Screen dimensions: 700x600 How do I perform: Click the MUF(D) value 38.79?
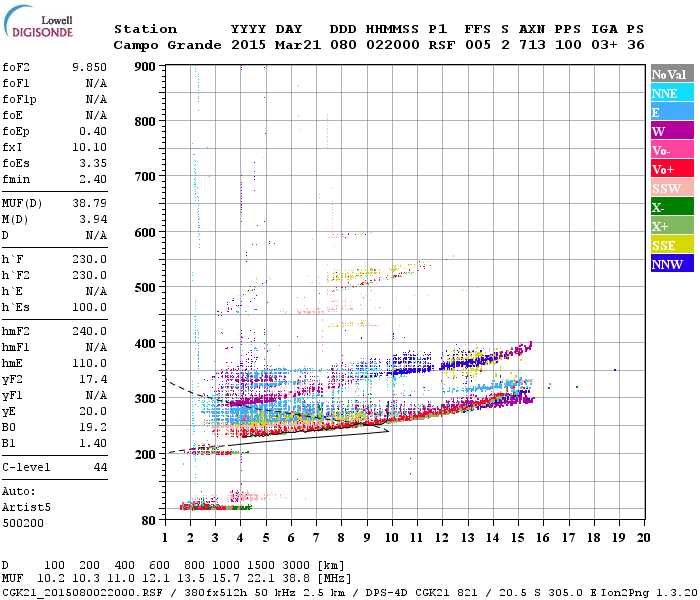[x=89, y=203]
